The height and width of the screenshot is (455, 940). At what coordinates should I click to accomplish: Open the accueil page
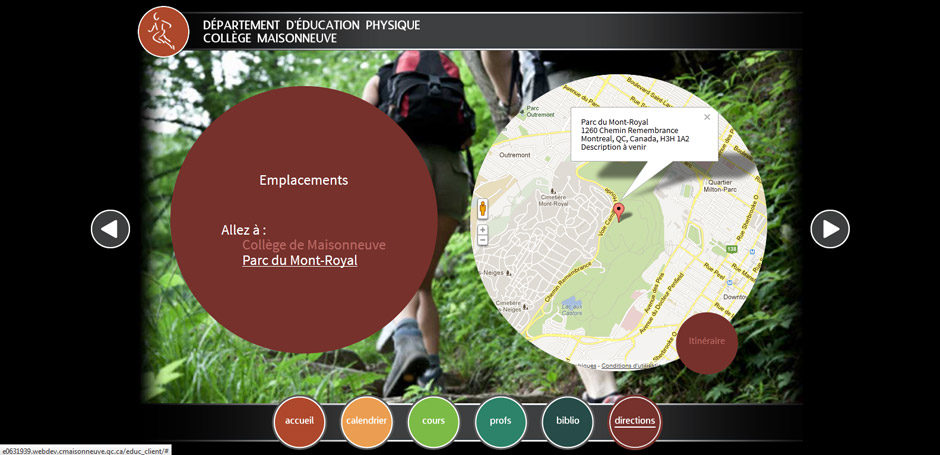tap(299, 421)
